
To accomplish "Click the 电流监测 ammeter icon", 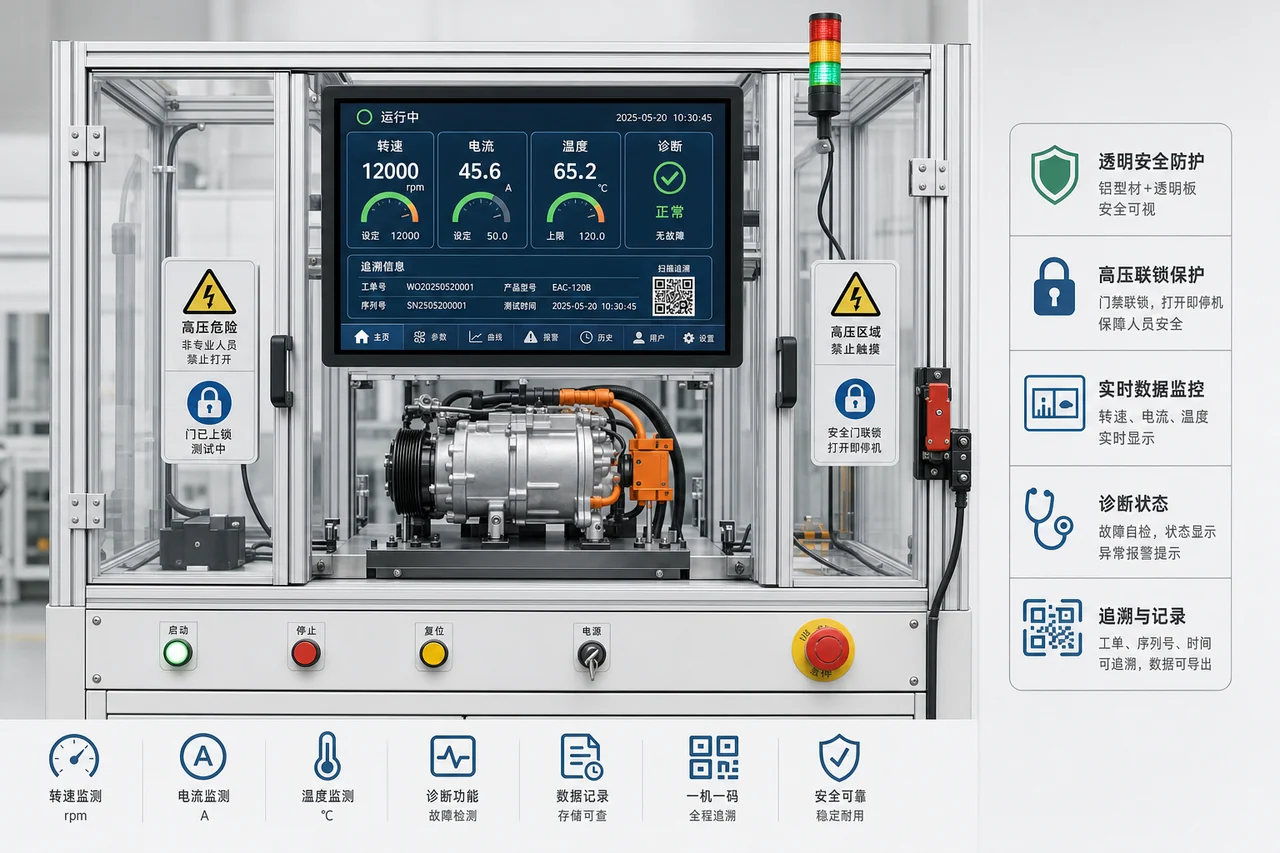I will pyautogui.click(x=203, y=757).
